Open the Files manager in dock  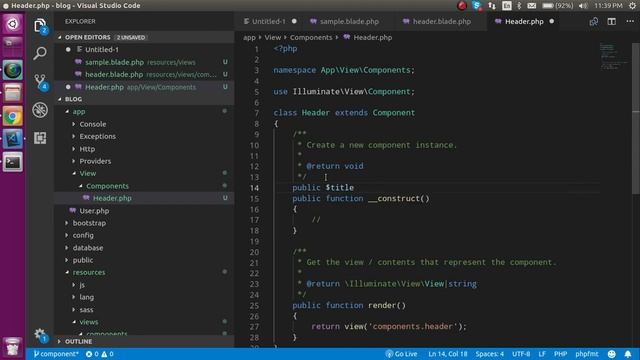(x=13, y=93)
